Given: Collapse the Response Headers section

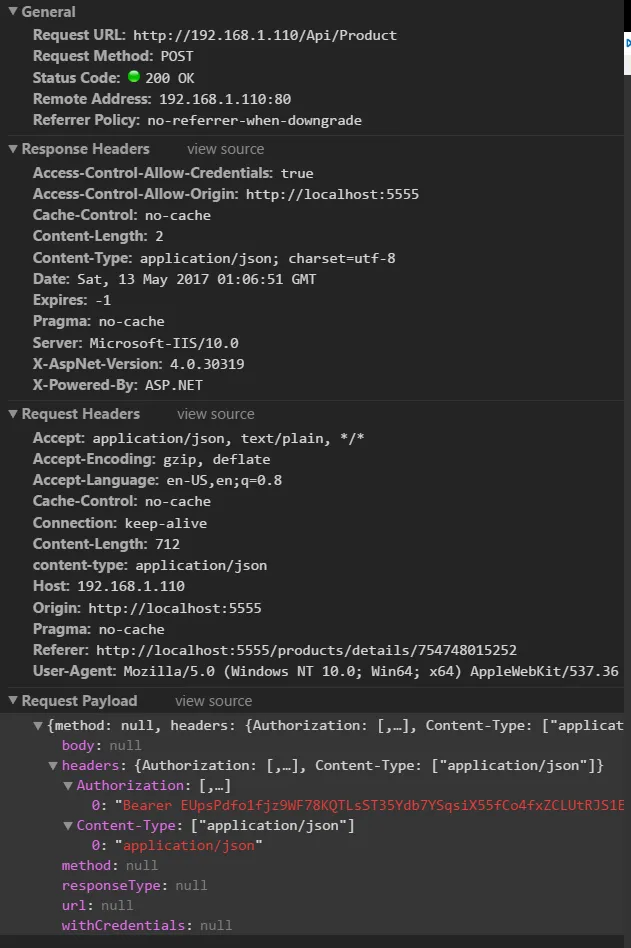Looking at the screenshot, I should click(13, 149).
